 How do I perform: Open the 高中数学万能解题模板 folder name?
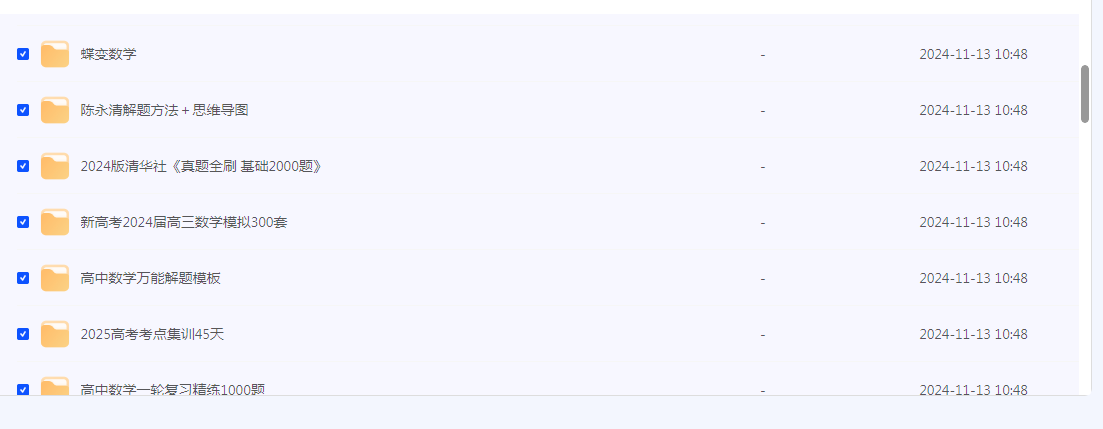tap(150, 278)
